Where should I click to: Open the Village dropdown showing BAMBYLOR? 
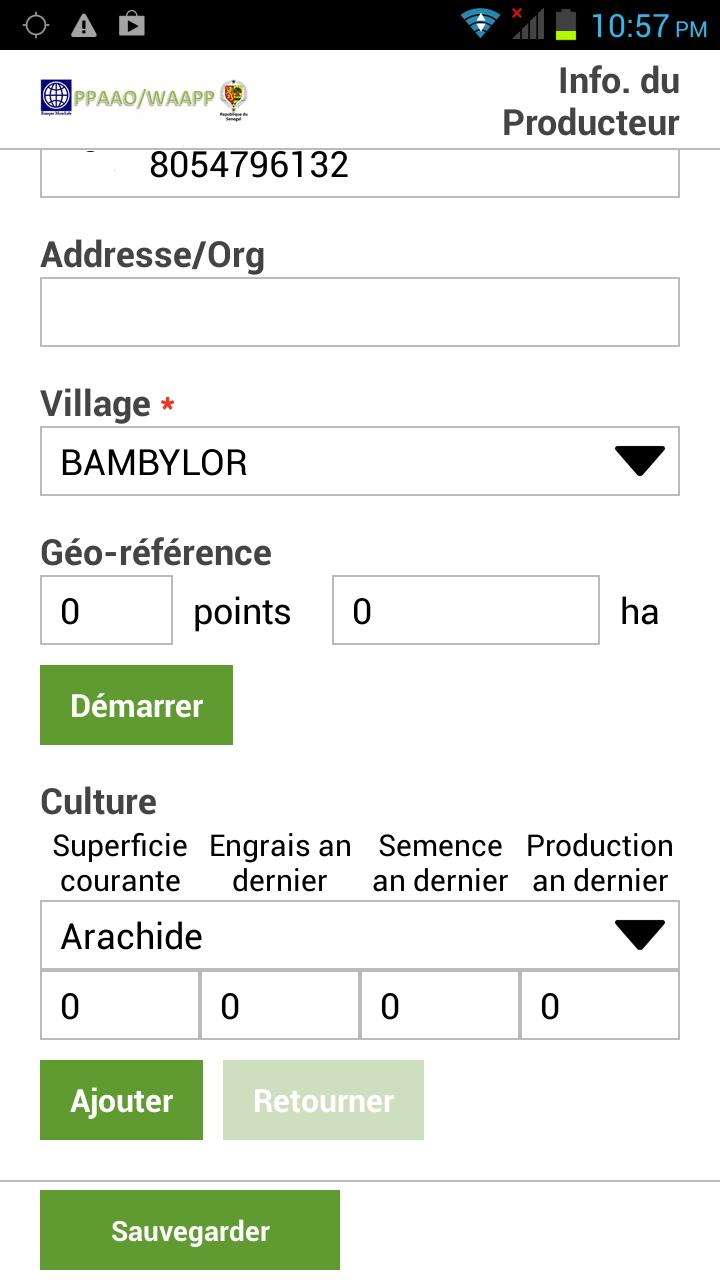(360, 461)
